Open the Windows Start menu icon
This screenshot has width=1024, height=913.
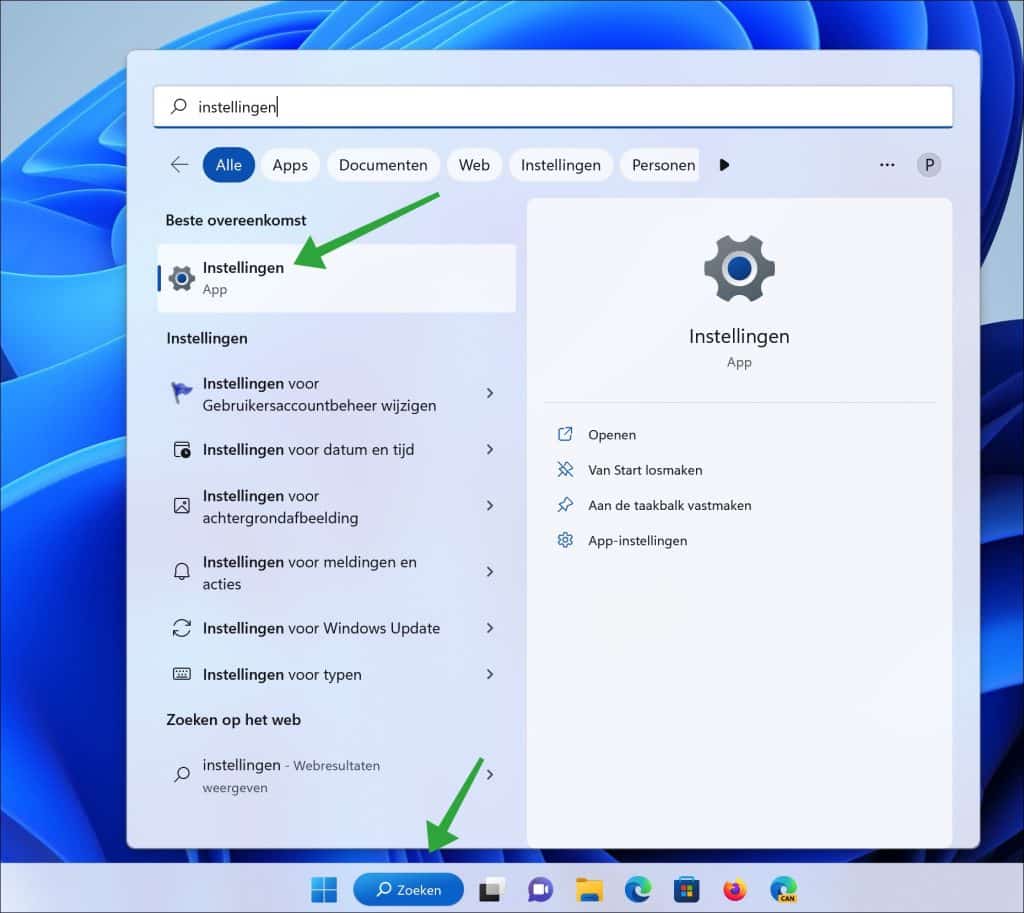coord(324,889)
